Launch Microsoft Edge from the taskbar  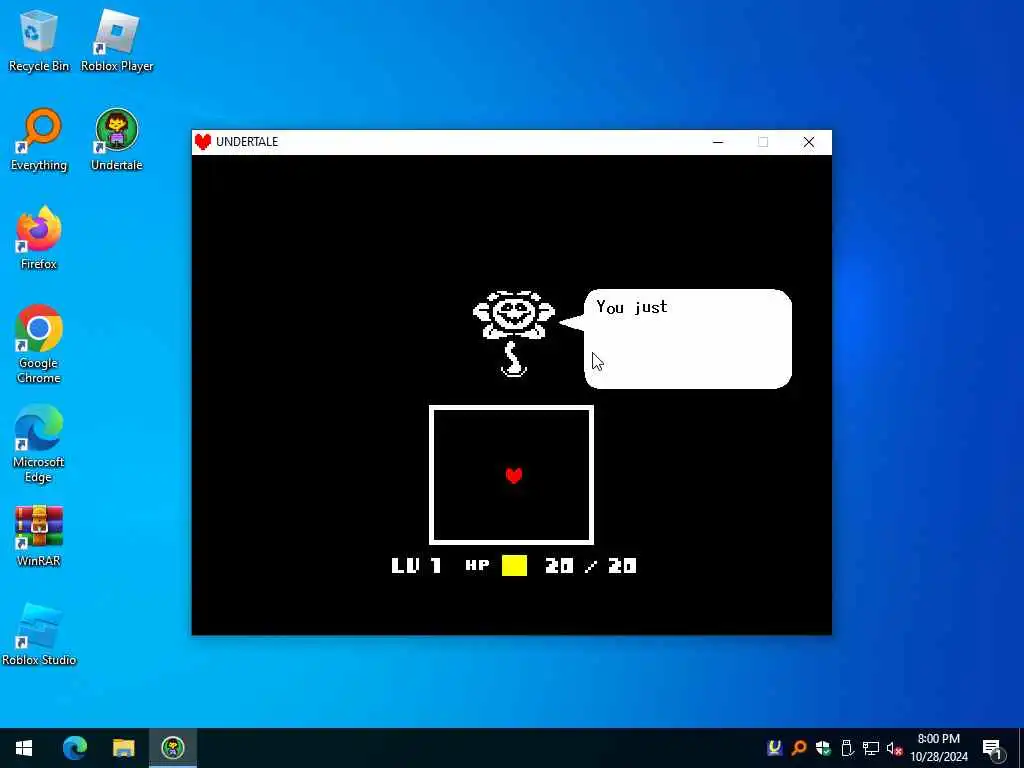(x=74, y=748)
